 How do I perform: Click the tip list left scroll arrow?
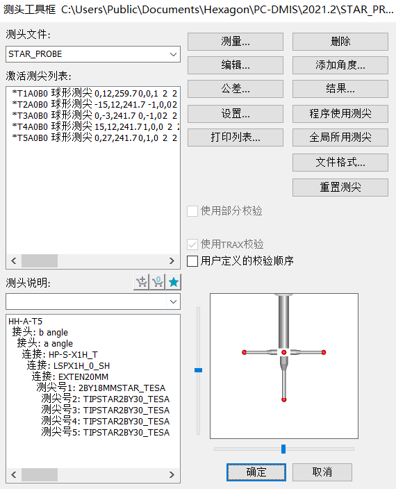[14, 261]
